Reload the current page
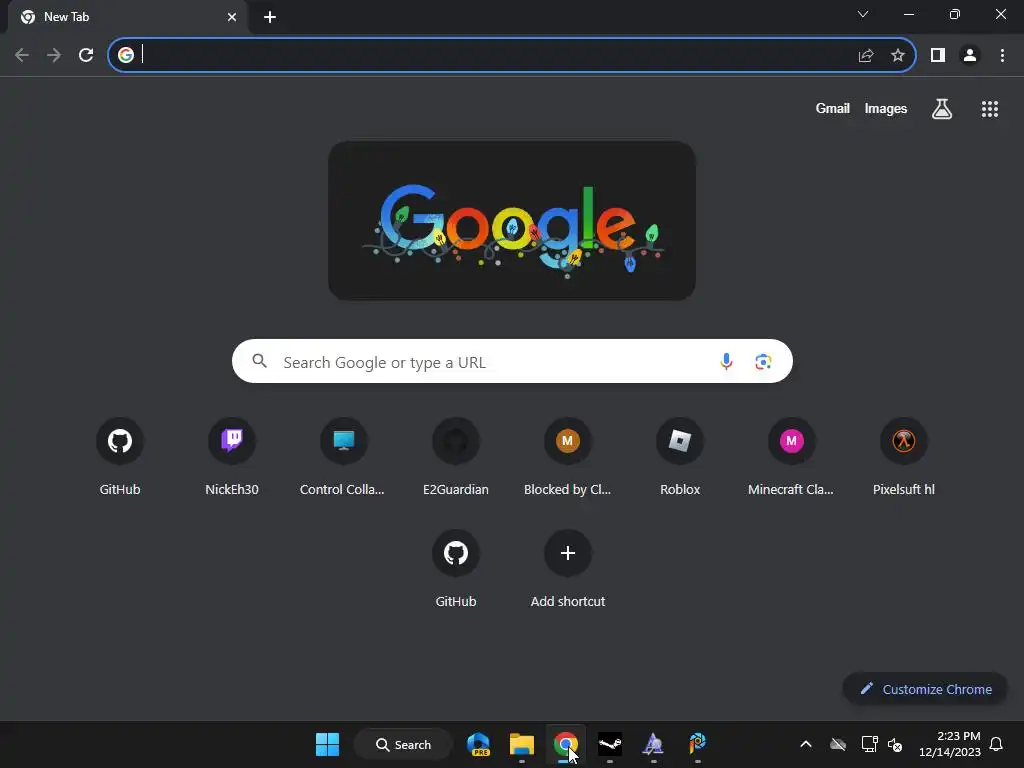The width and height of the screenshot is (1024, 768). coord(86,55)
